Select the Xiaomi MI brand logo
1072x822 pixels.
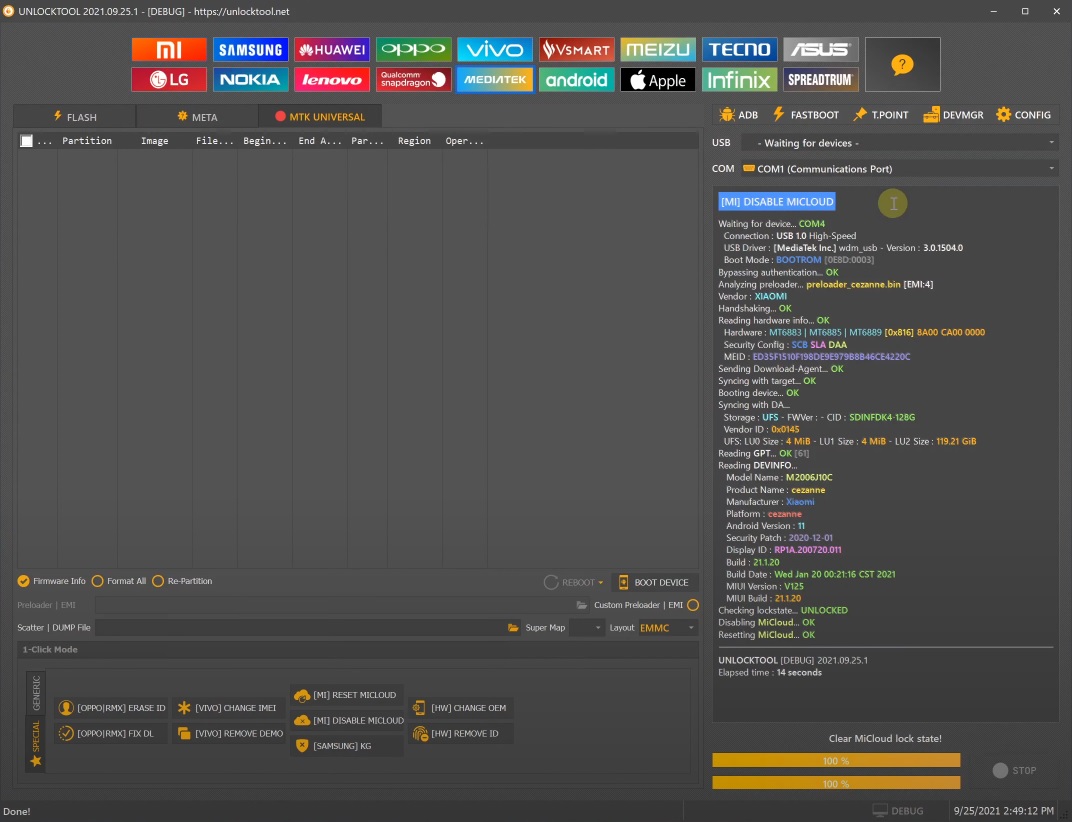[169, 49]
